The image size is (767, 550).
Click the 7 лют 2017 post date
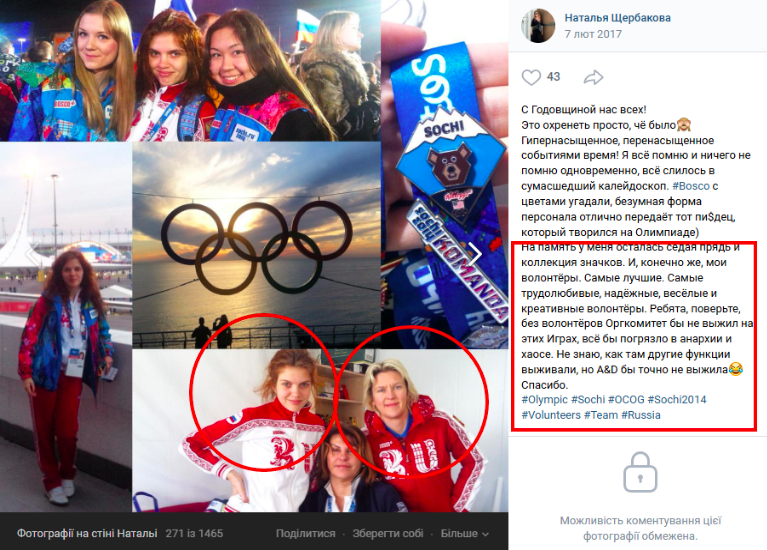[593, 34]
